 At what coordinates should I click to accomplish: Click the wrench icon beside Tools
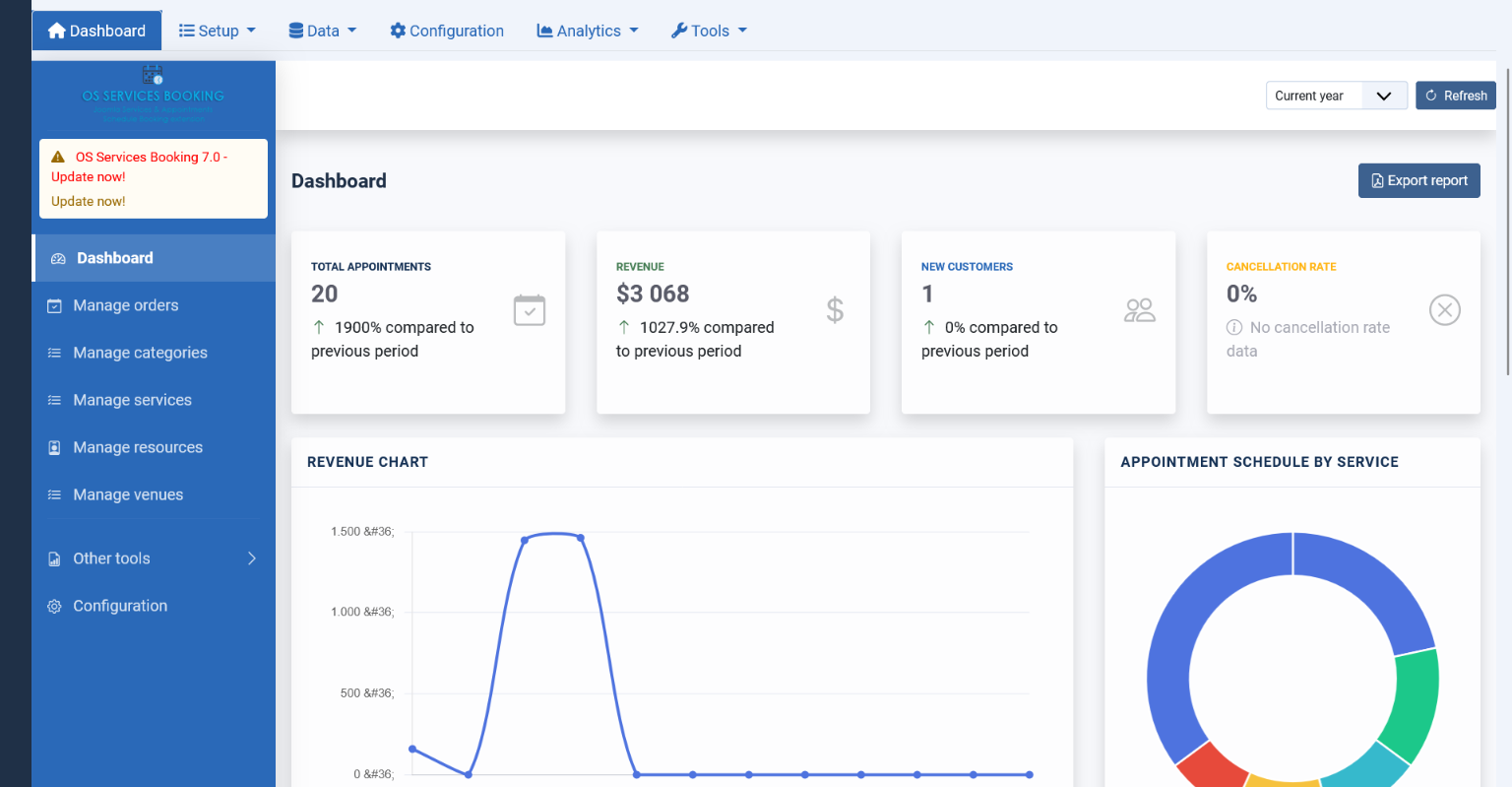pyautogui.click(x=679, y=31)
